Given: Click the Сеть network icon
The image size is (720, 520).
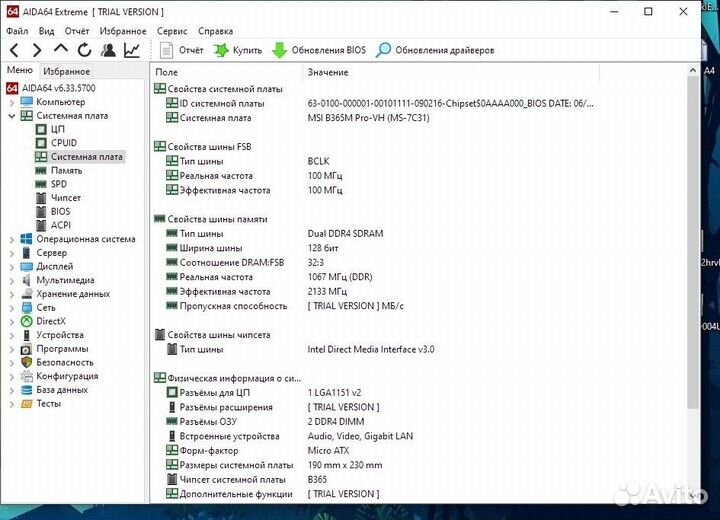Looking at the screenshot, I should point(27,307).
